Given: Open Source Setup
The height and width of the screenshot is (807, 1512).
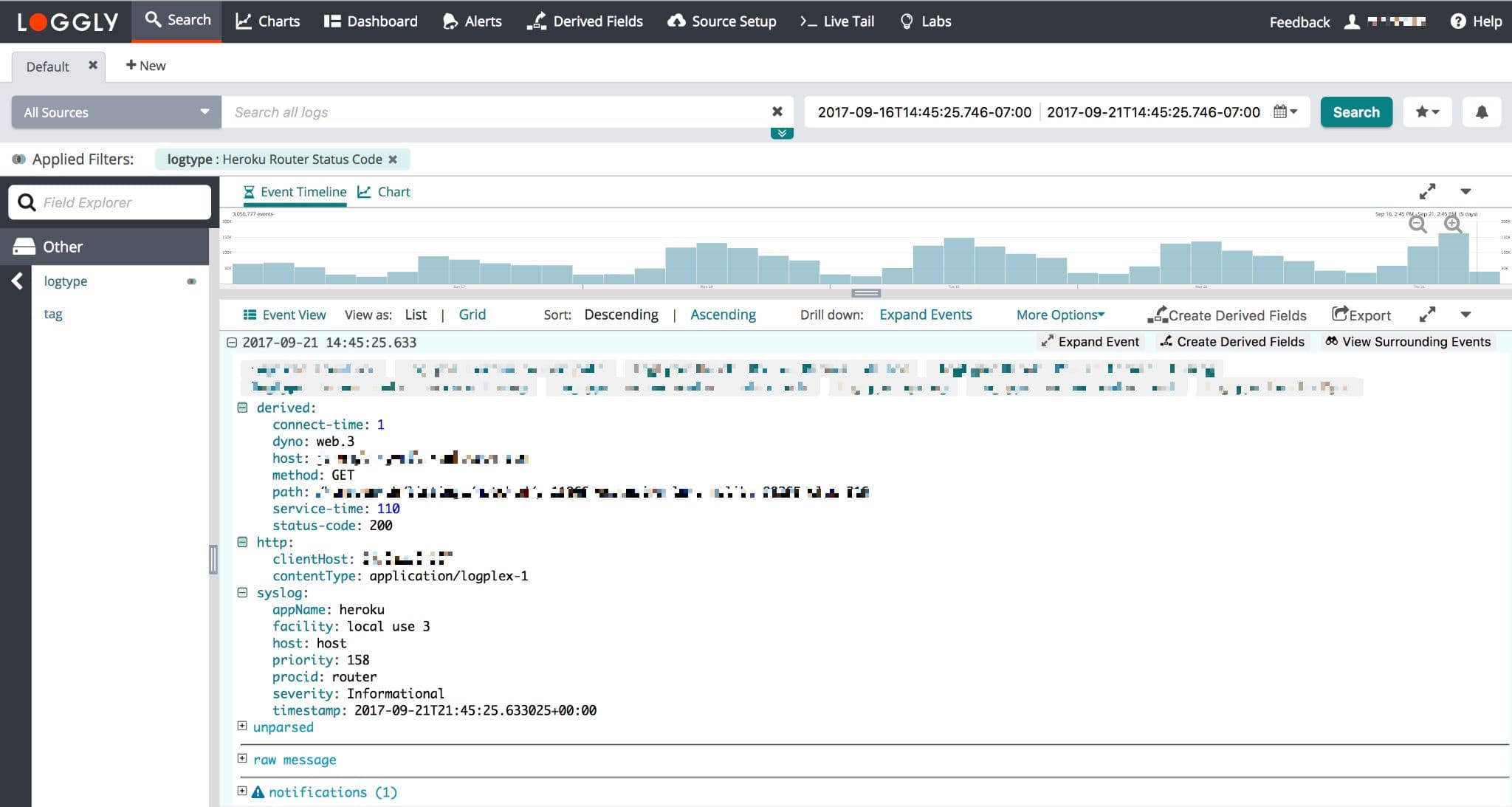Looking at the screenshot, I should click(x=721, y=21).
